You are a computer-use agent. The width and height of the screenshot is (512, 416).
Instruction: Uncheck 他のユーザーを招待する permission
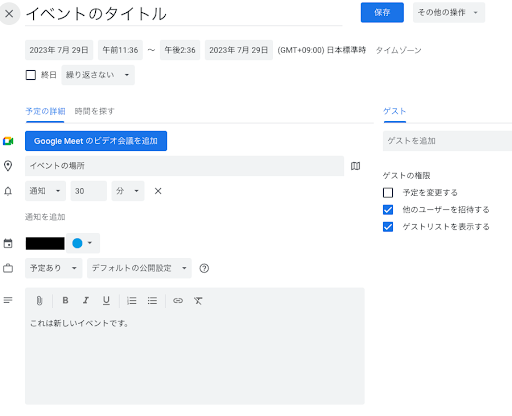[x=388, y=210]
